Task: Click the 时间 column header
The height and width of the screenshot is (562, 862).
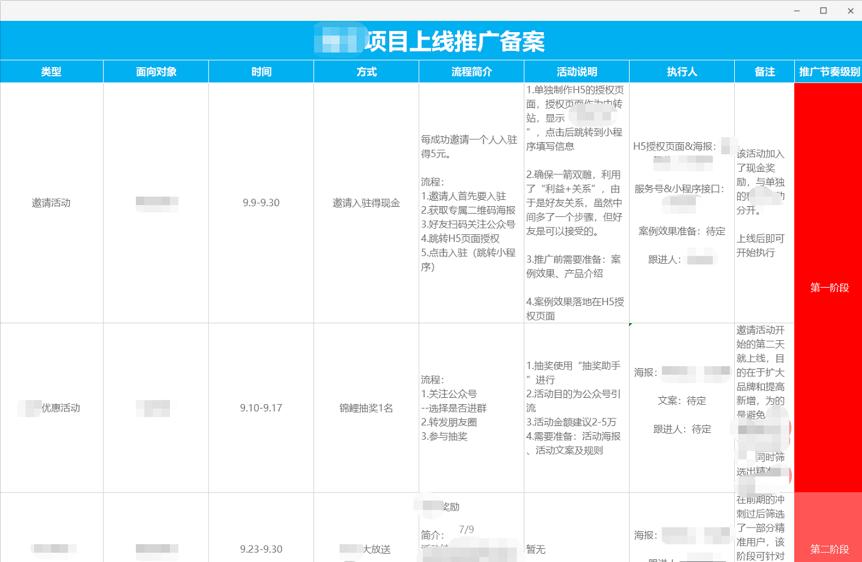Action: tap(261, 72)
